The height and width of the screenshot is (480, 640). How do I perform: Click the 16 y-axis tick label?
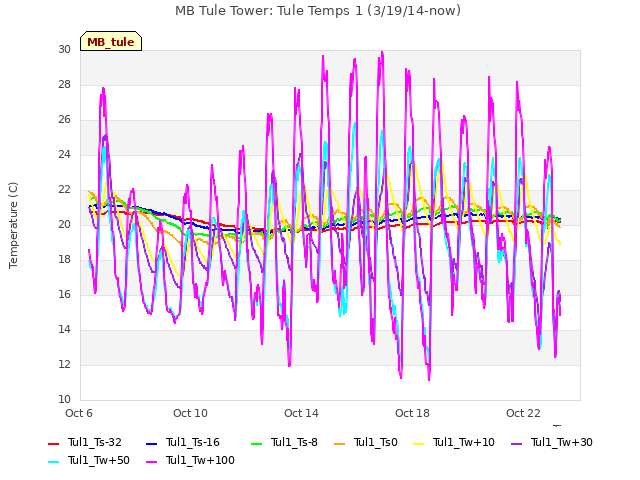coord(64,295)
